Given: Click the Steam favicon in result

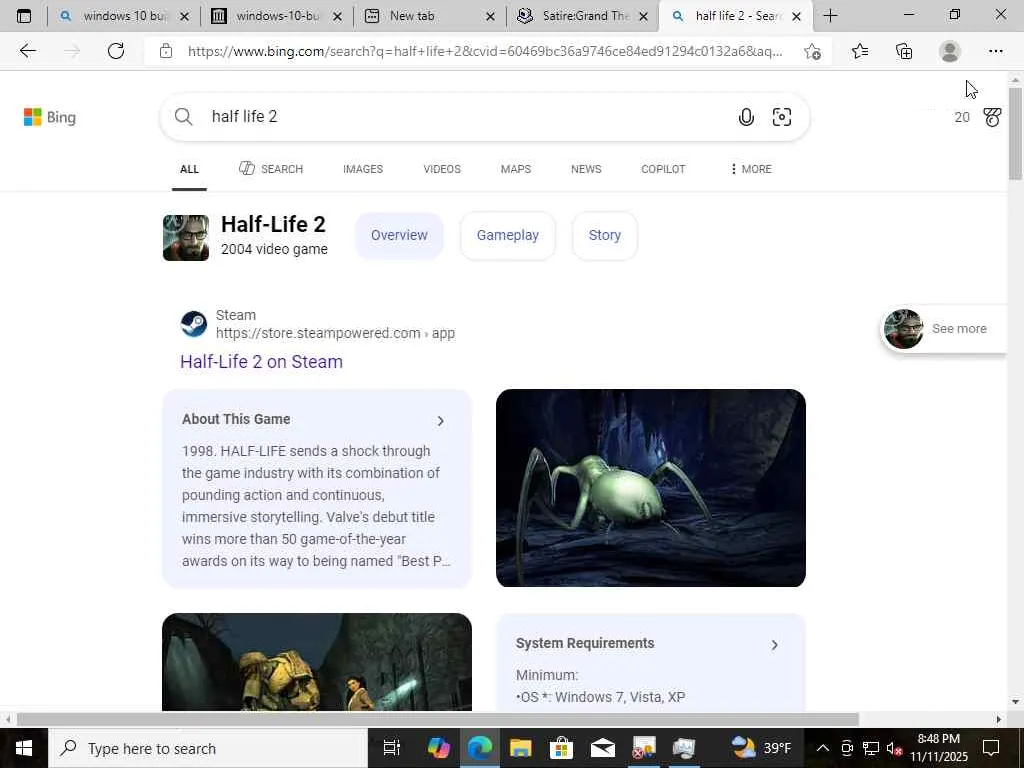Looking at the screenshot, I should coord(194,324).
